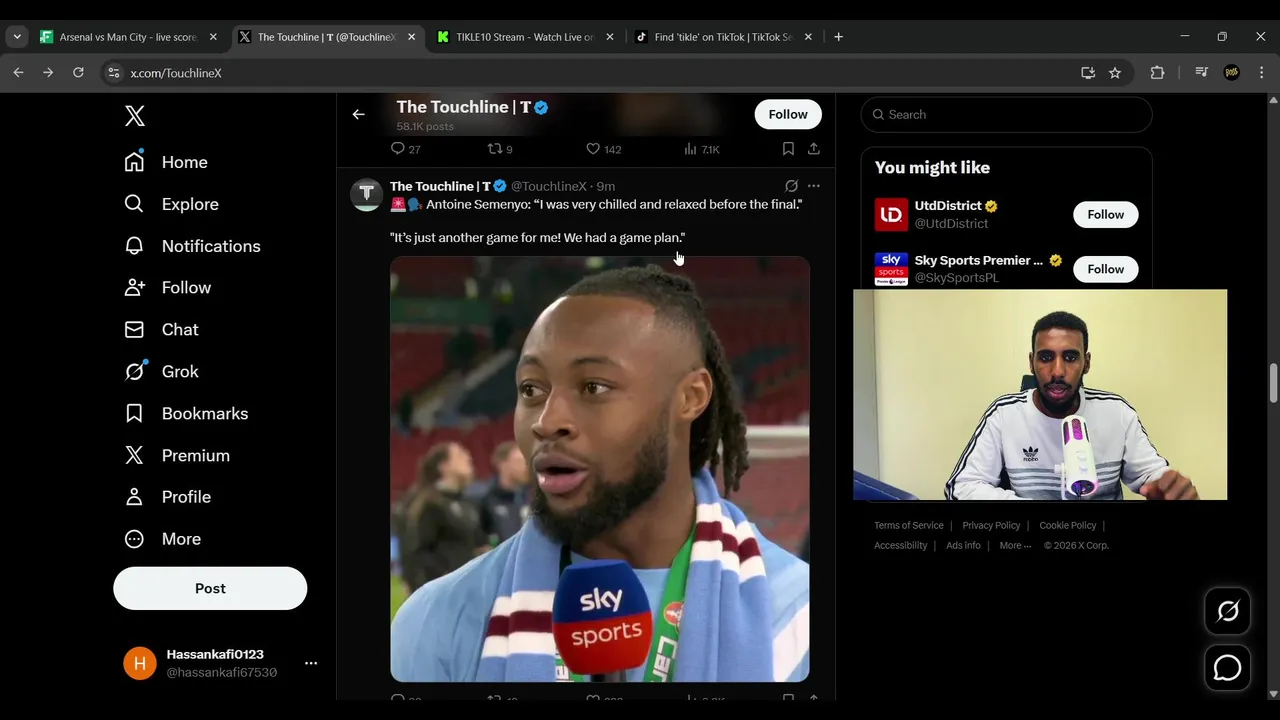Click the Post button

[210, 588]
